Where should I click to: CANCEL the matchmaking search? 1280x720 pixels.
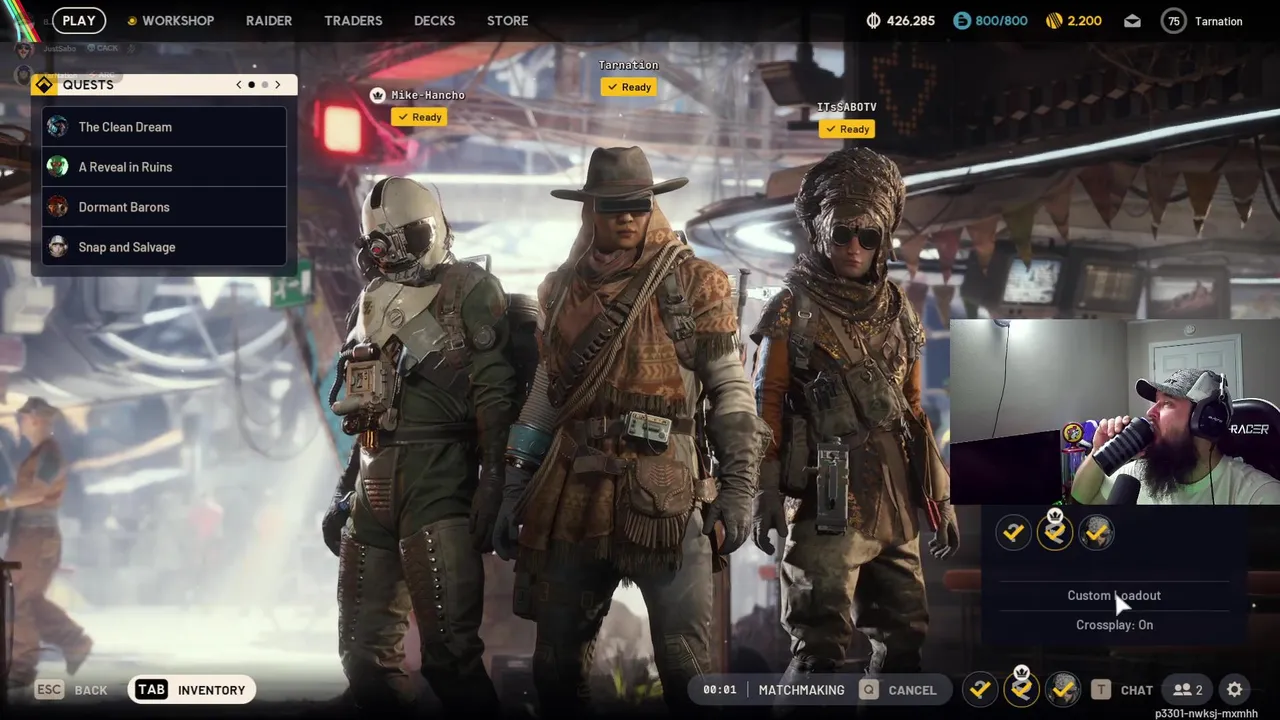912,690
